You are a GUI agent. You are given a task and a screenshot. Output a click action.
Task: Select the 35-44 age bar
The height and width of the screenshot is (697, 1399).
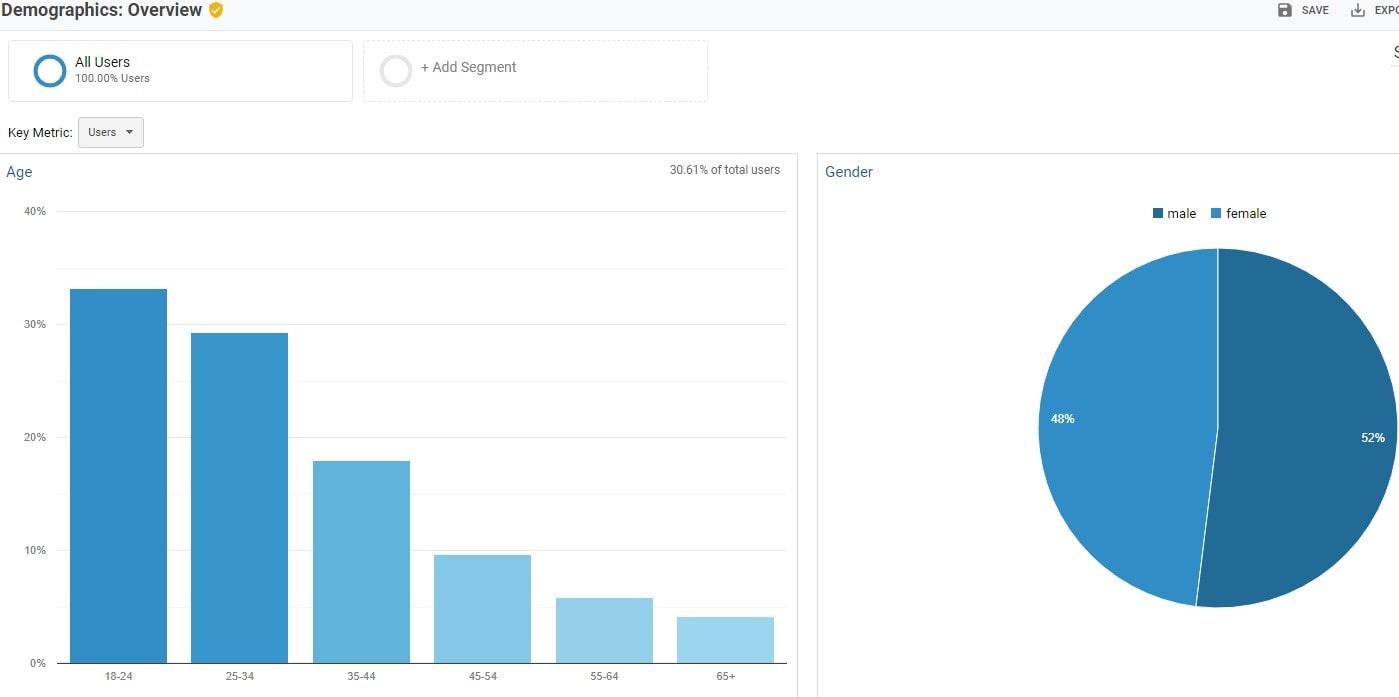pyautogui.click(x=361, y=562)
